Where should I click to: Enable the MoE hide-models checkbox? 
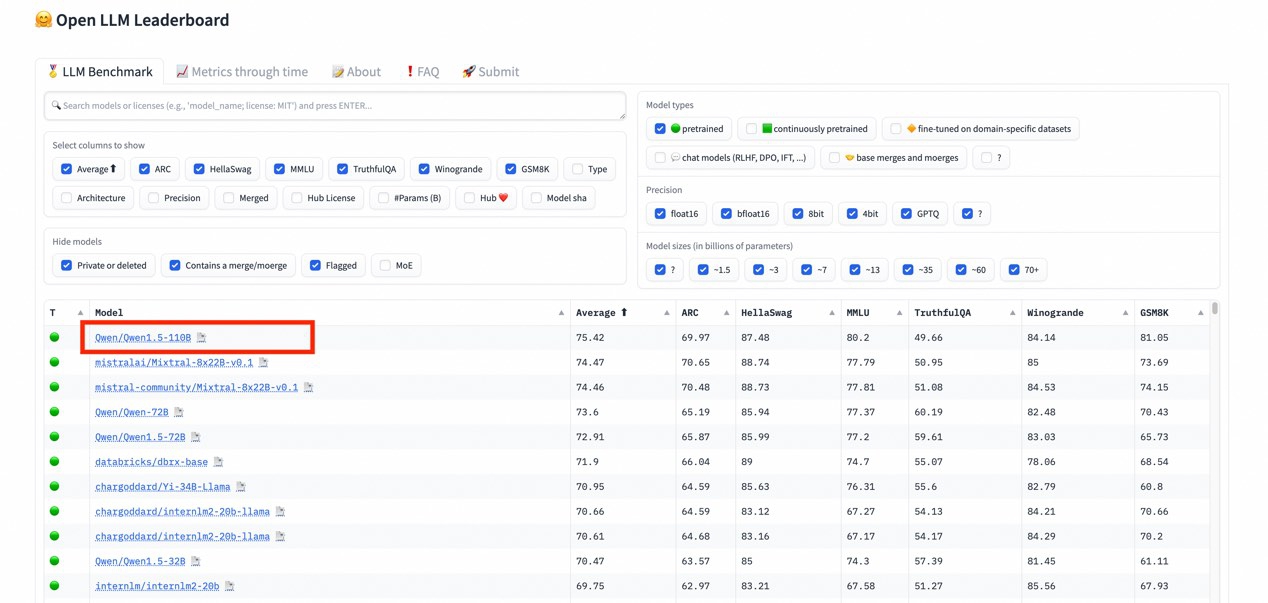point(385,265)
